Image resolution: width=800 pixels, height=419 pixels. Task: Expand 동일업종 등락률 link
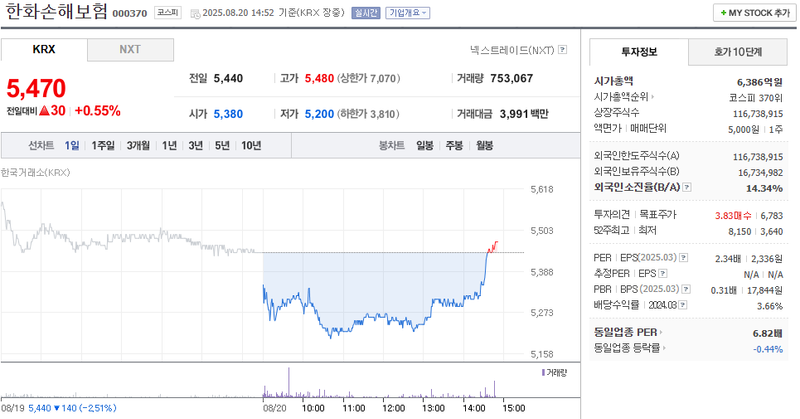(x=630, y=348)
